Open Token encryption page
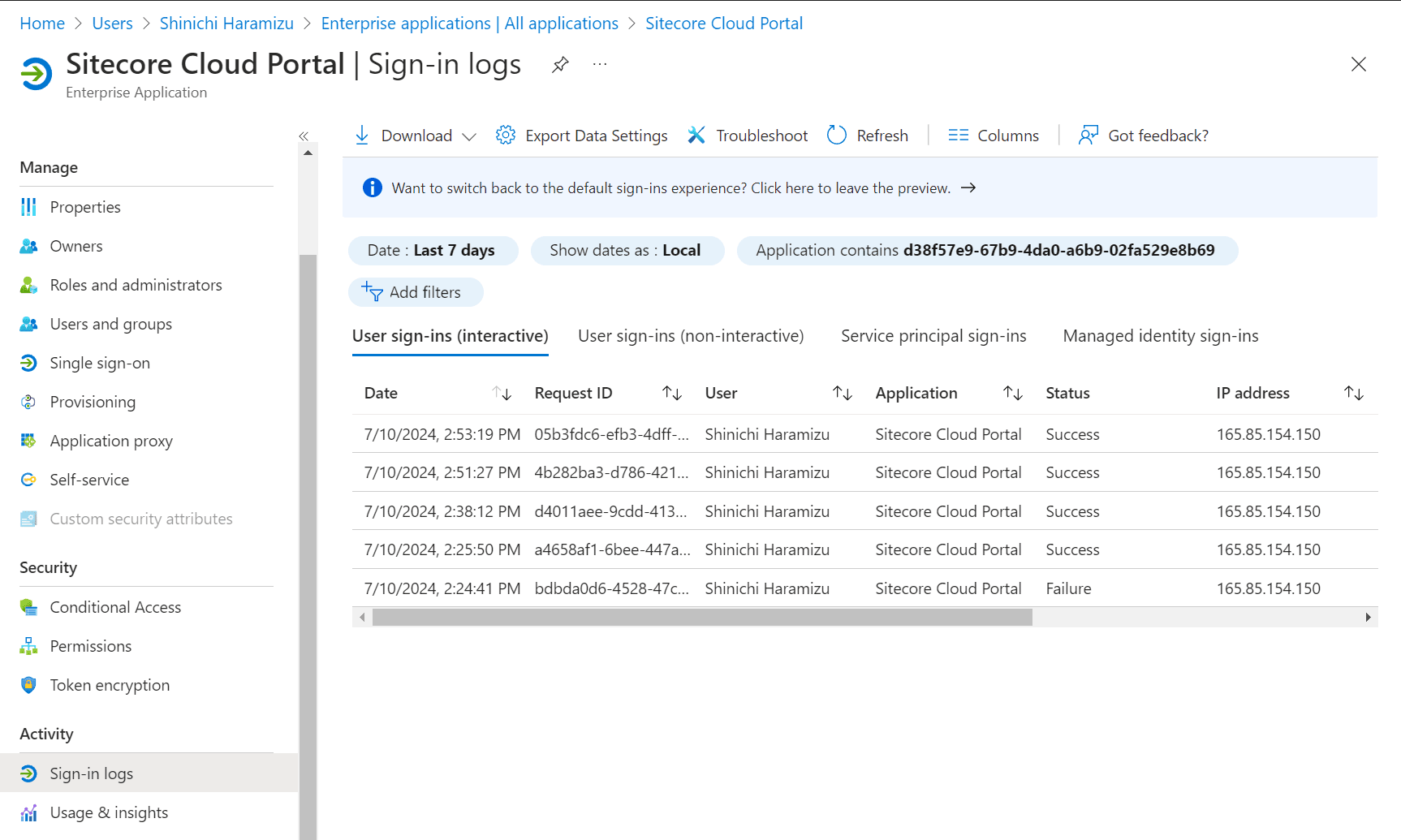 tap(110, 685)
